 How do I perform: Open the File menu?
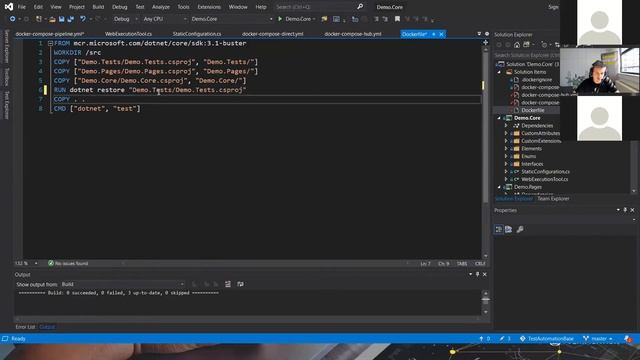tap(22, 7)
